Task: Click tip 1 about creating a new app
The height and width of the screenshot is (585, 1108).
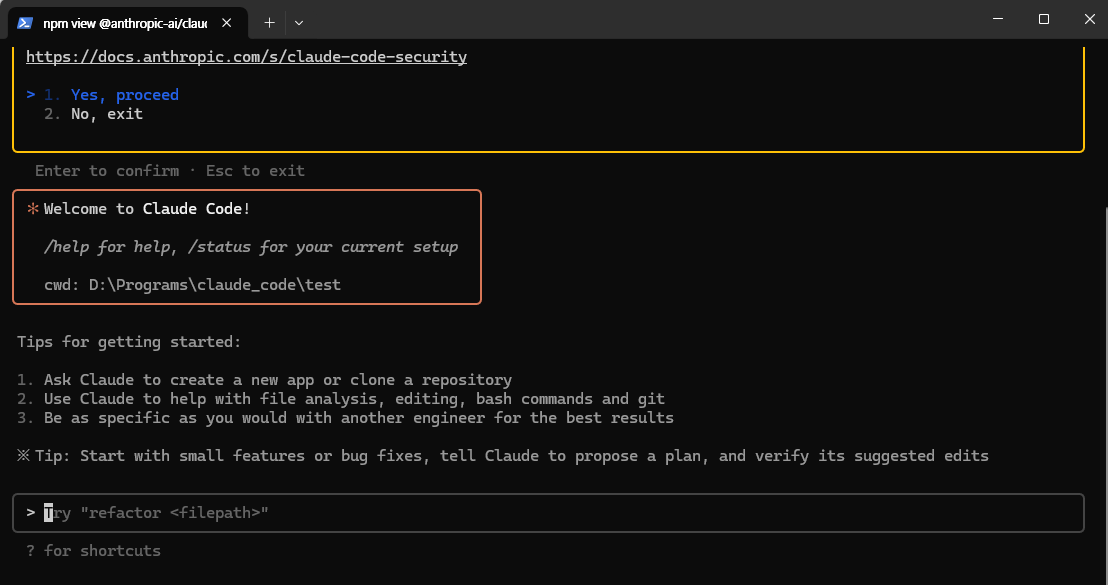Action: click(x=264, y=380)
